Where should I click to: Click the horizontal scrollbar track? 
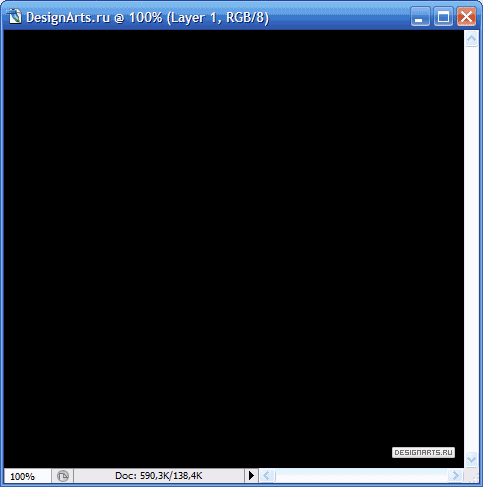click(361, 475)
